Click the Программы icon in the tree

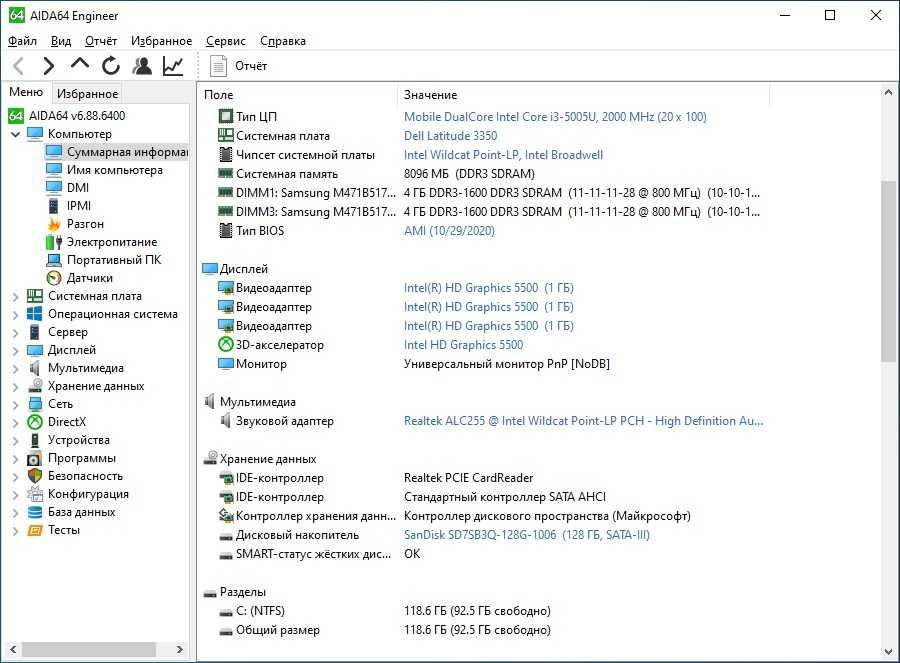point(35,458)
